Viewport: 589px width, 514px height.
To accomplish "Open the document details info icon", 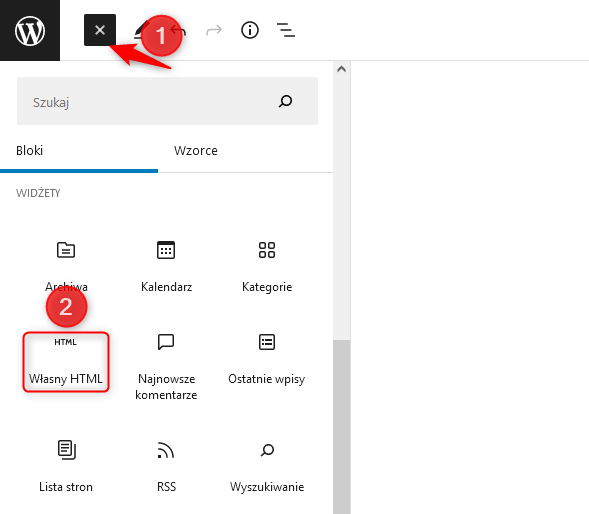I will point(250,30).
